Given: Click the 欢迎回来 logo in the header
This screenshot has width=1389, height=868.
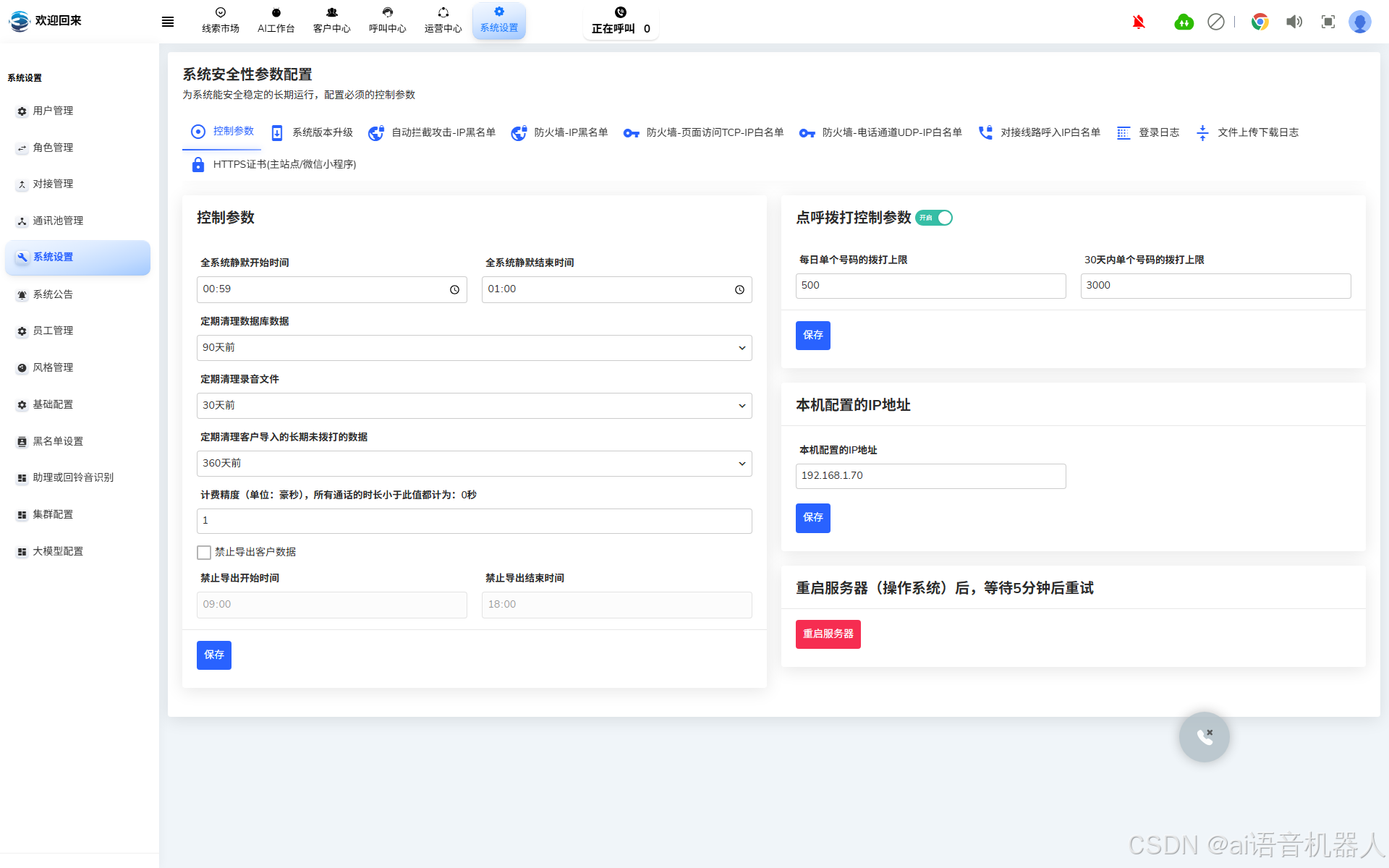Looking at the screenshot, I should [x=46, y=21].
